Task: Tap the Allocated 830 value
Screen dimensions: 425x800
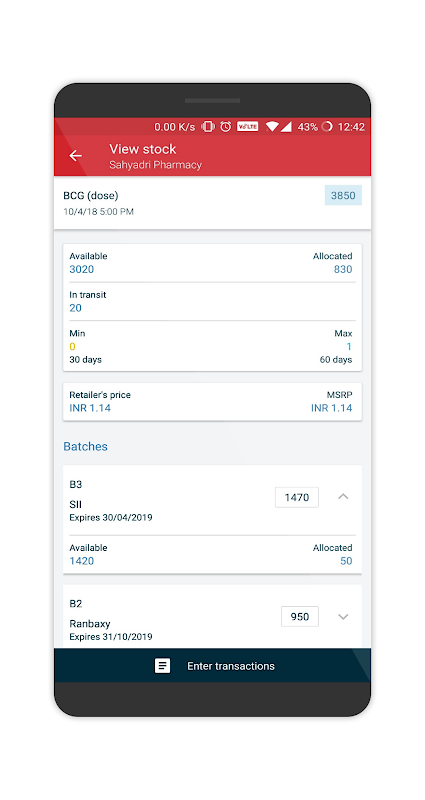Action: [343, 269]
